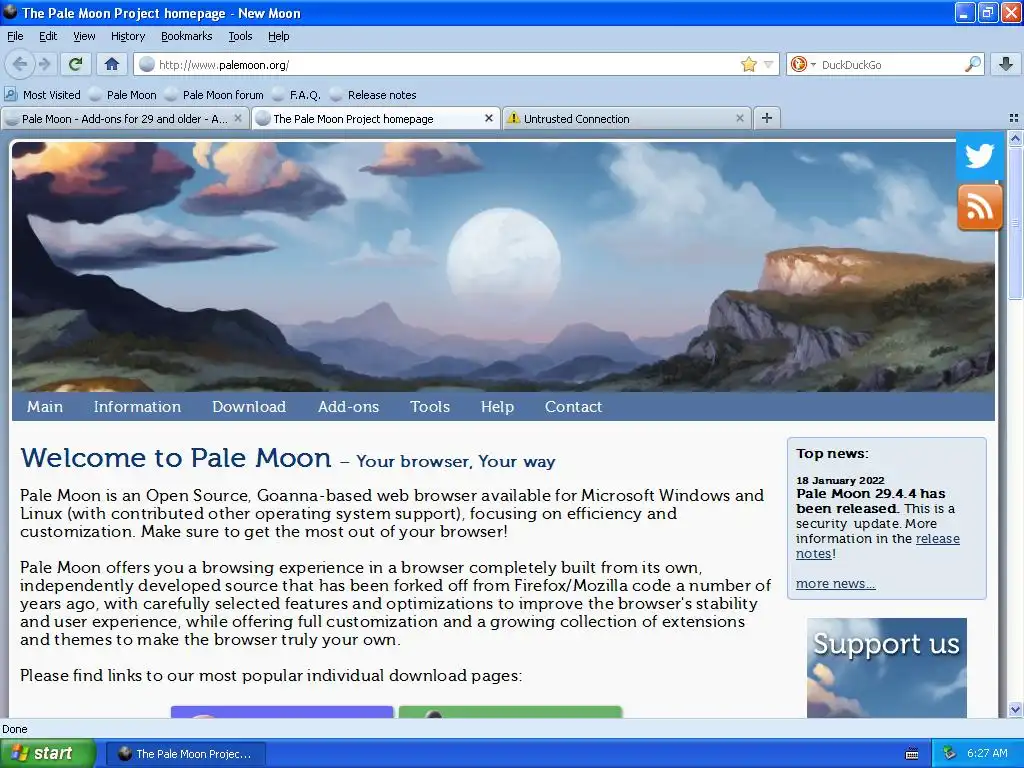Click the Pale Moon icon in title bar
This screenshot has height=768, width=1024.
point(10,12)
